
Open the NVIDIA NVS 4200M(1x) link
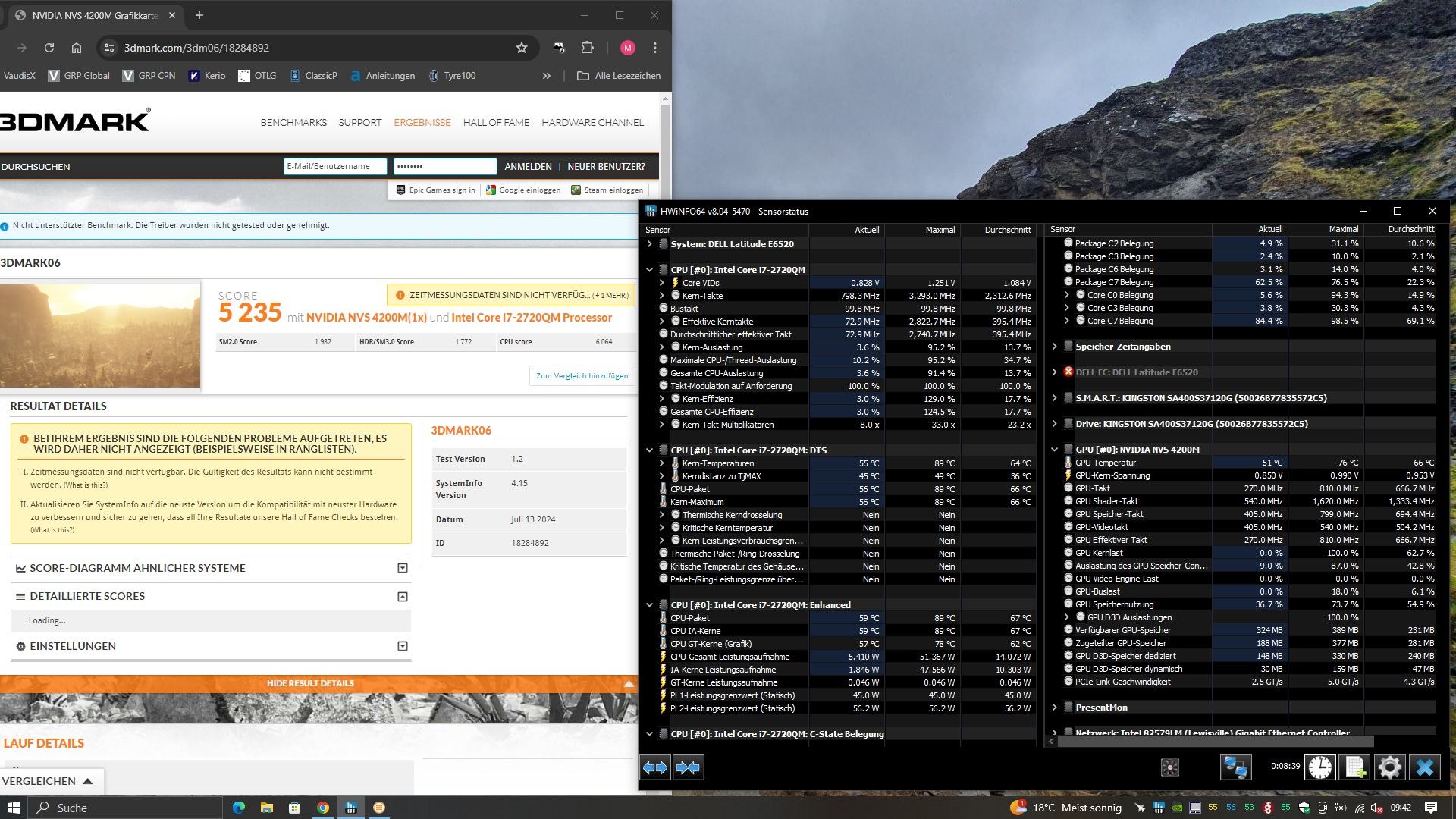pyautogui.click(x=366, y=318)
